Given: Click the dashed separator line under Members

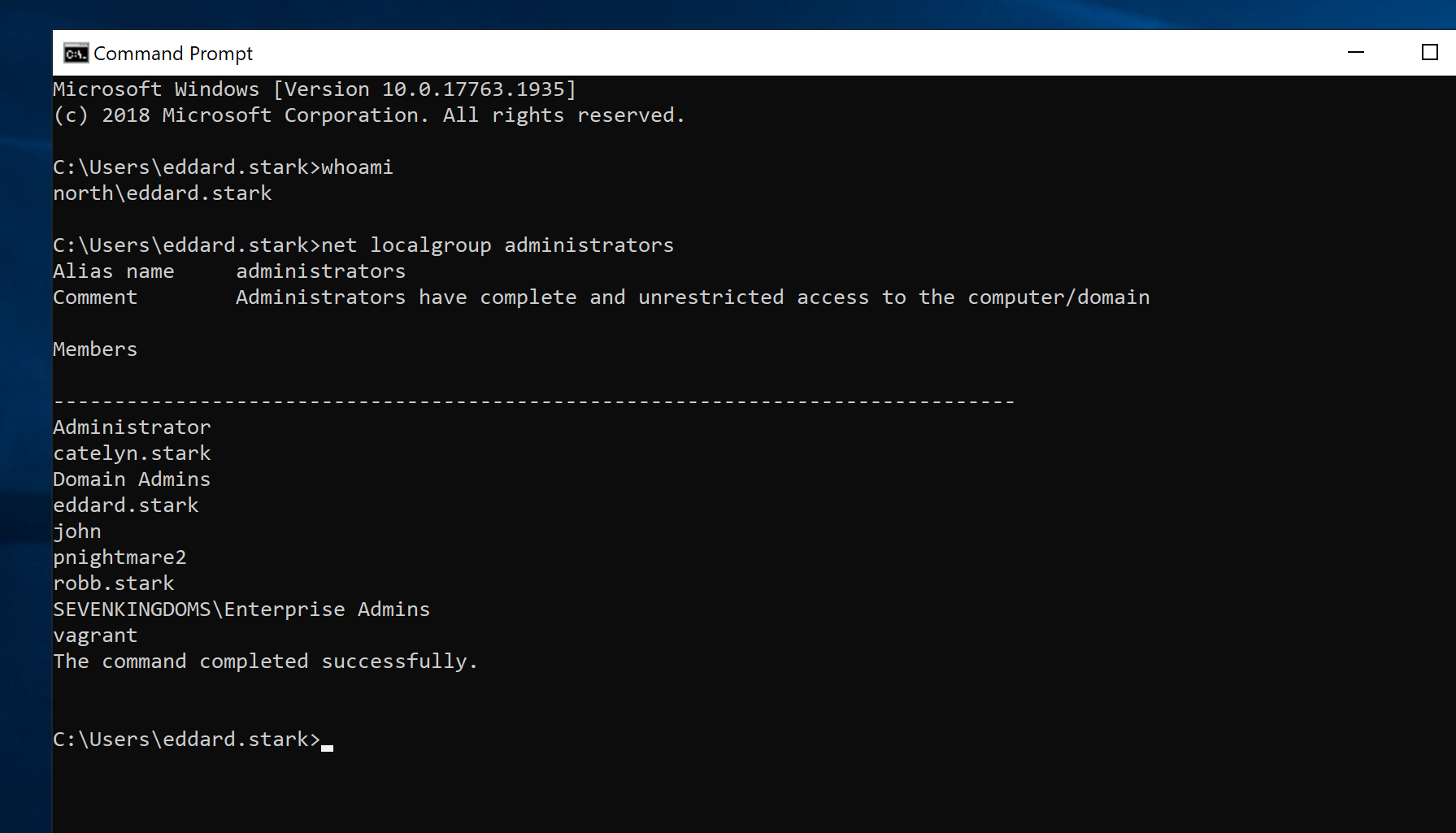Looking at the screenshot, I should coord(533,401).
